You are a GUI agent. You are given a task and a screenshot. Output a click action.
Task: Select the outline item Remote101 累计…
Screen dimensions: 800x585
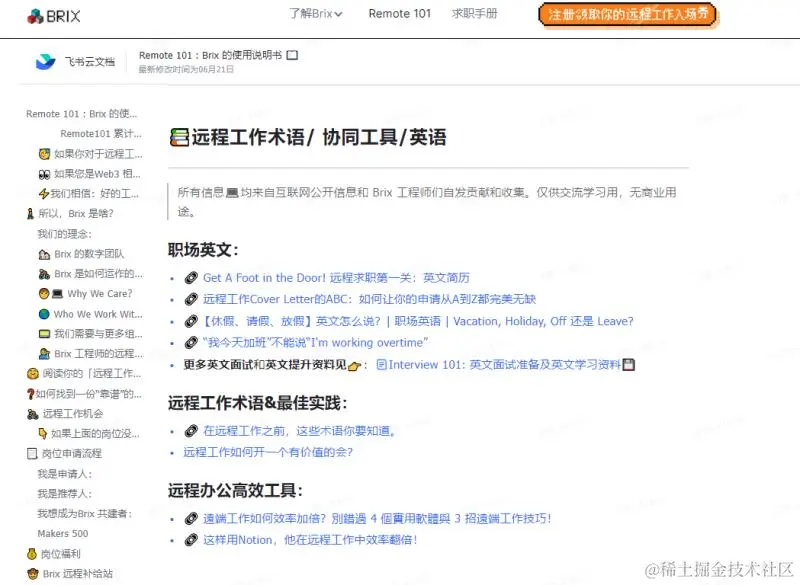(101, 134)
